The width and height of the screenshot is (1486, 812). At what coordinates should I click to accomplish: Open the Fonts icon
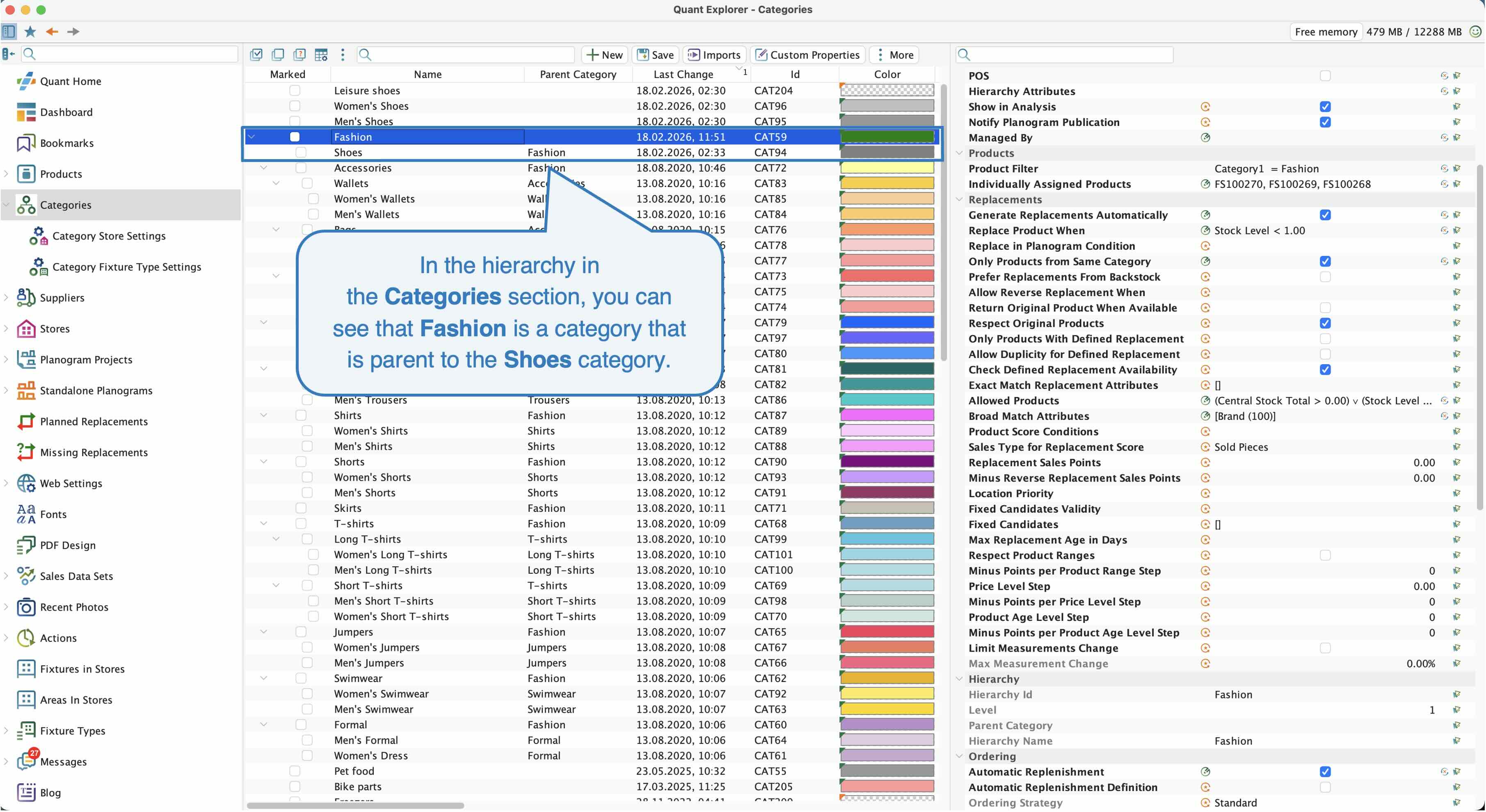tap(26, 514)
